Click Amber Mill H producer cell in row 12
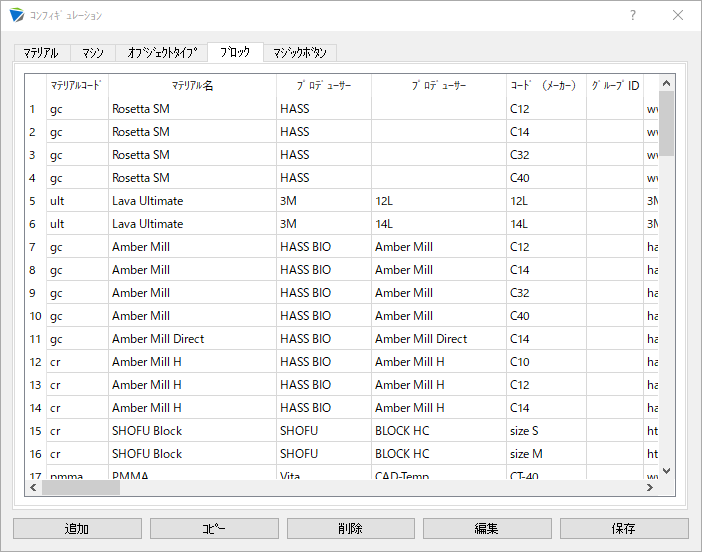Image resolution: width=702 pixels, height=552 pixels. 438,362
